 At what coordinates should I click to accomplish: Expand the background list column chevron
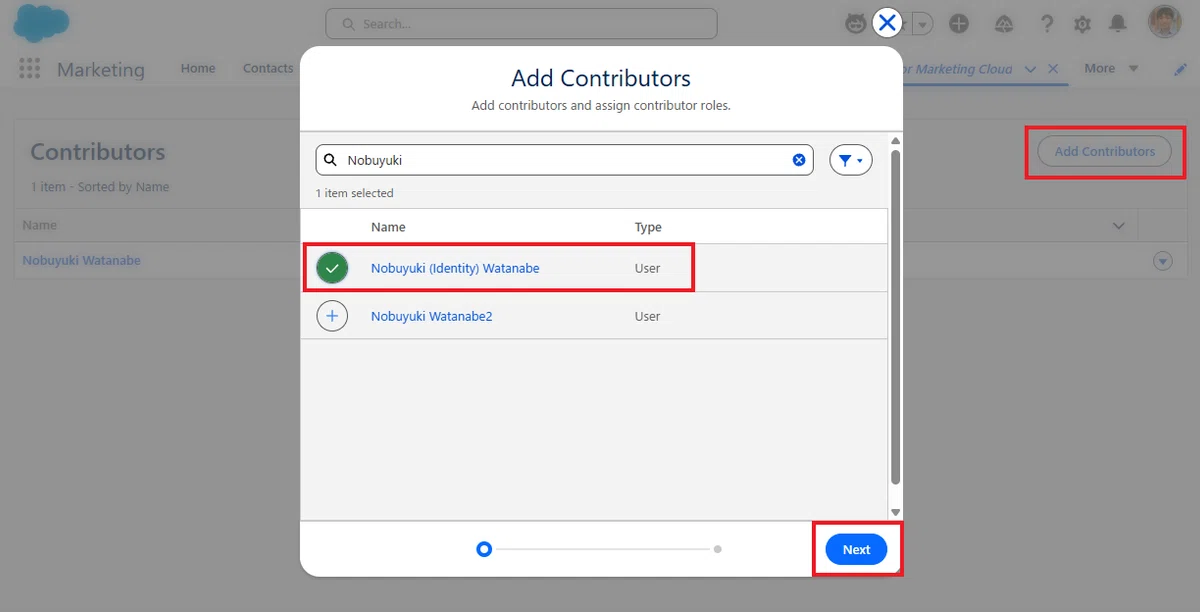(1119, 226)
